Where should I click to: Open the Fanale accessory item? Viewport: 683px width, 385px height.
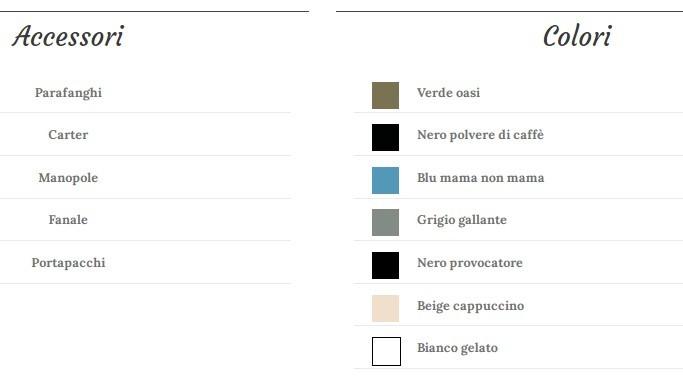pos(68,220)
